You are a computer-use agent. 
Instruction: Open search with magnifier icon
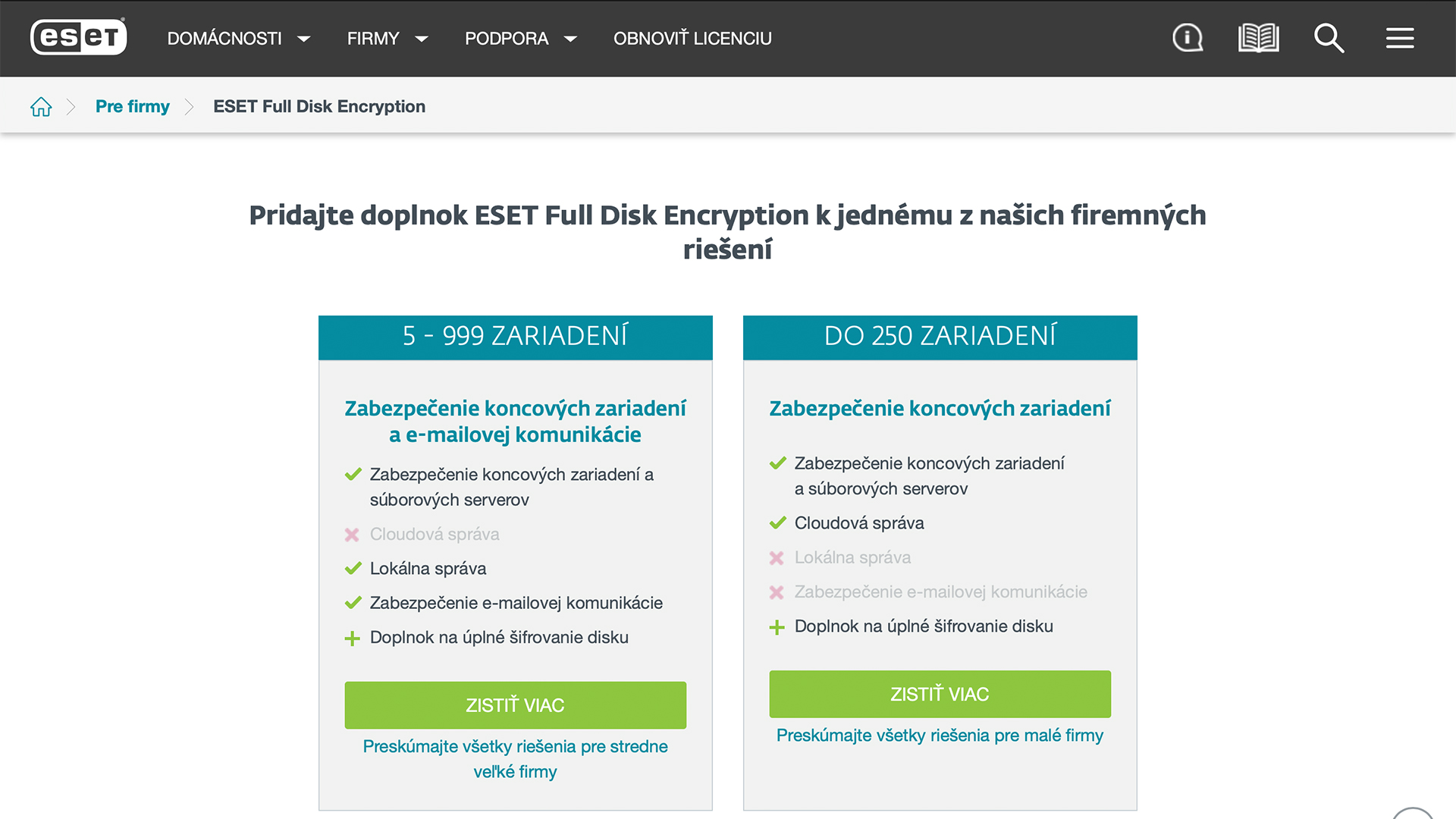coord(1329,38)
